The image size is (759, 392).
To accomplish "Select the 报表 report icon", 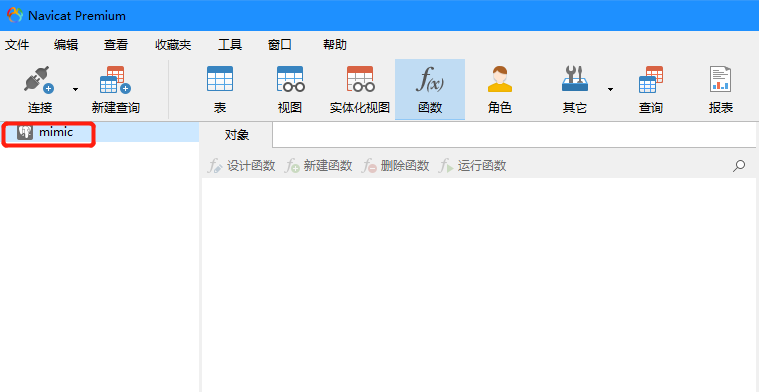I will tap(721, 79).
